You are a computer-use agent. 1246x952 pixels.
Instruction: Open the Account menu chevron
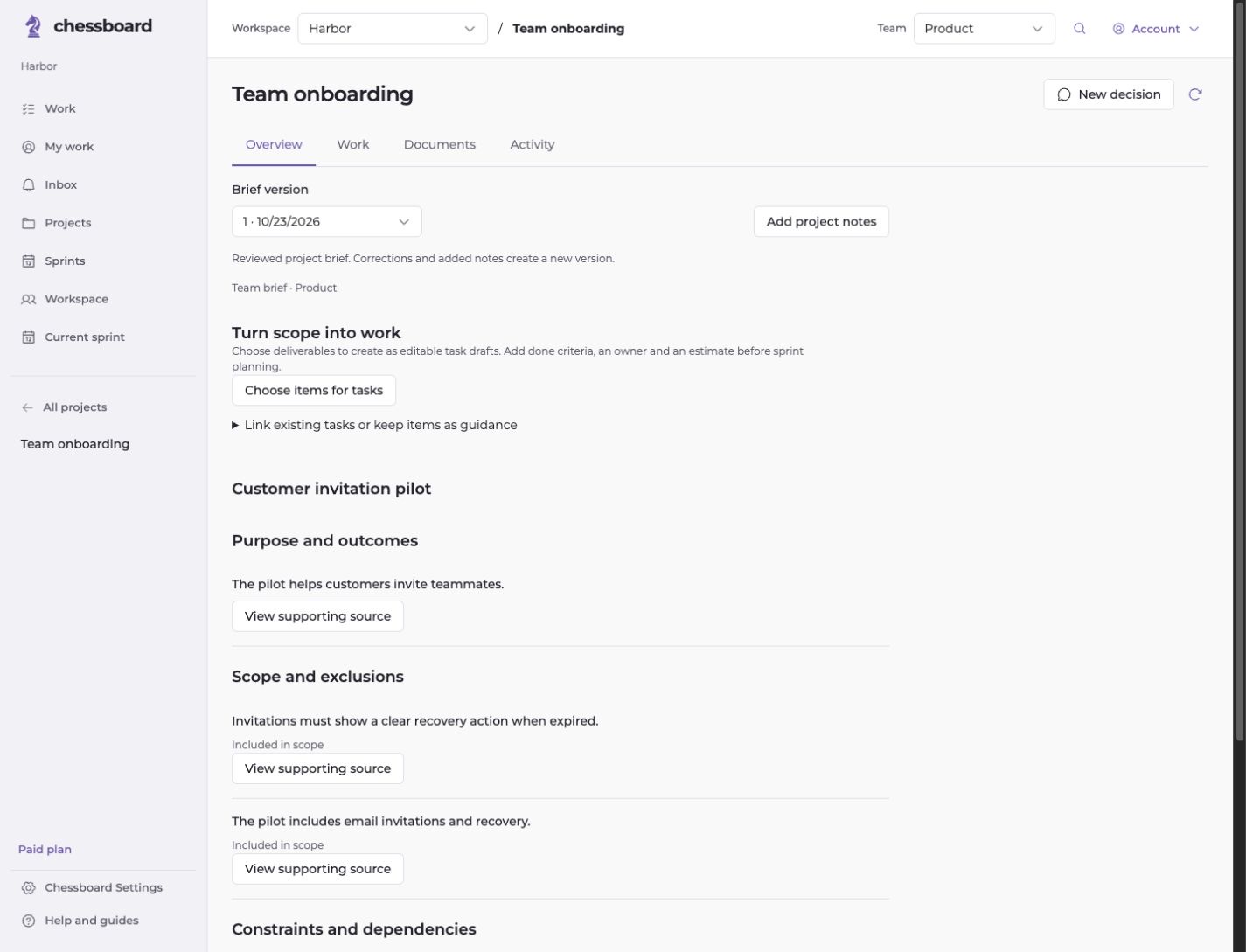pos(1194,29)
